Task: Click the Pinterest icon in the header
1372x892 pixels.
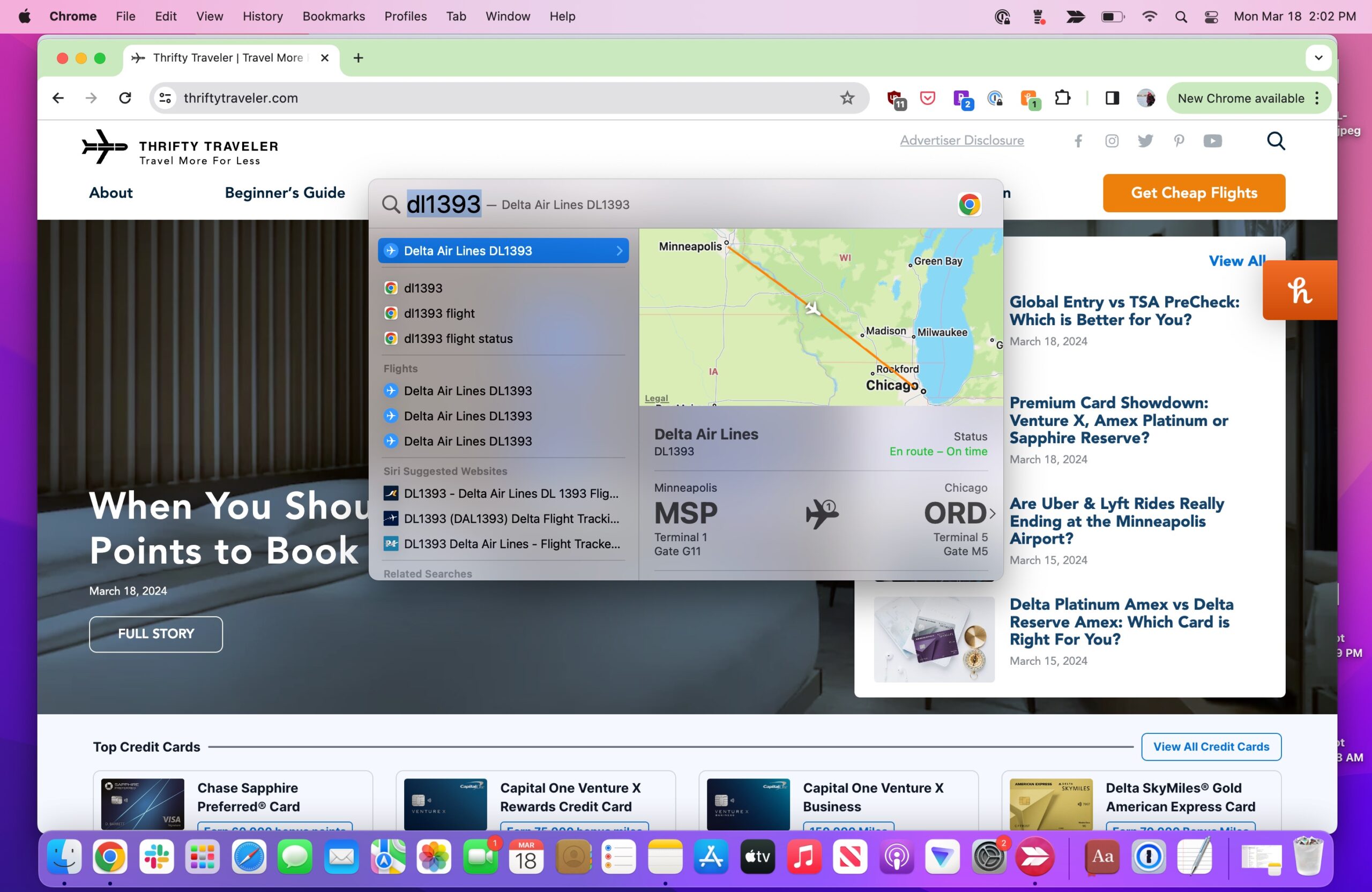Action: (1179, 140)
